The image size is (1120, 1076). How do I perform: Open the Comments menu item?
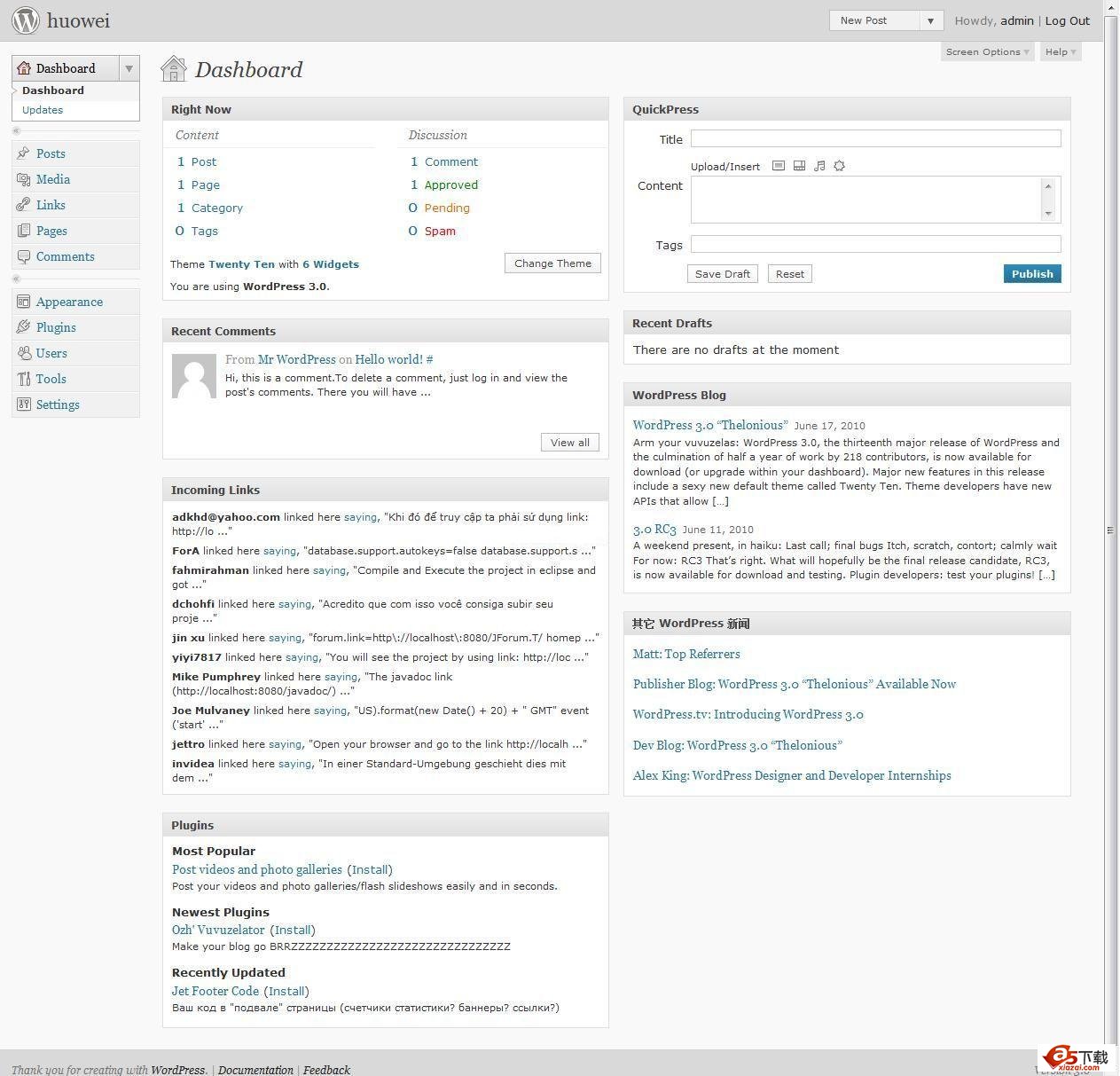[65, 256]
